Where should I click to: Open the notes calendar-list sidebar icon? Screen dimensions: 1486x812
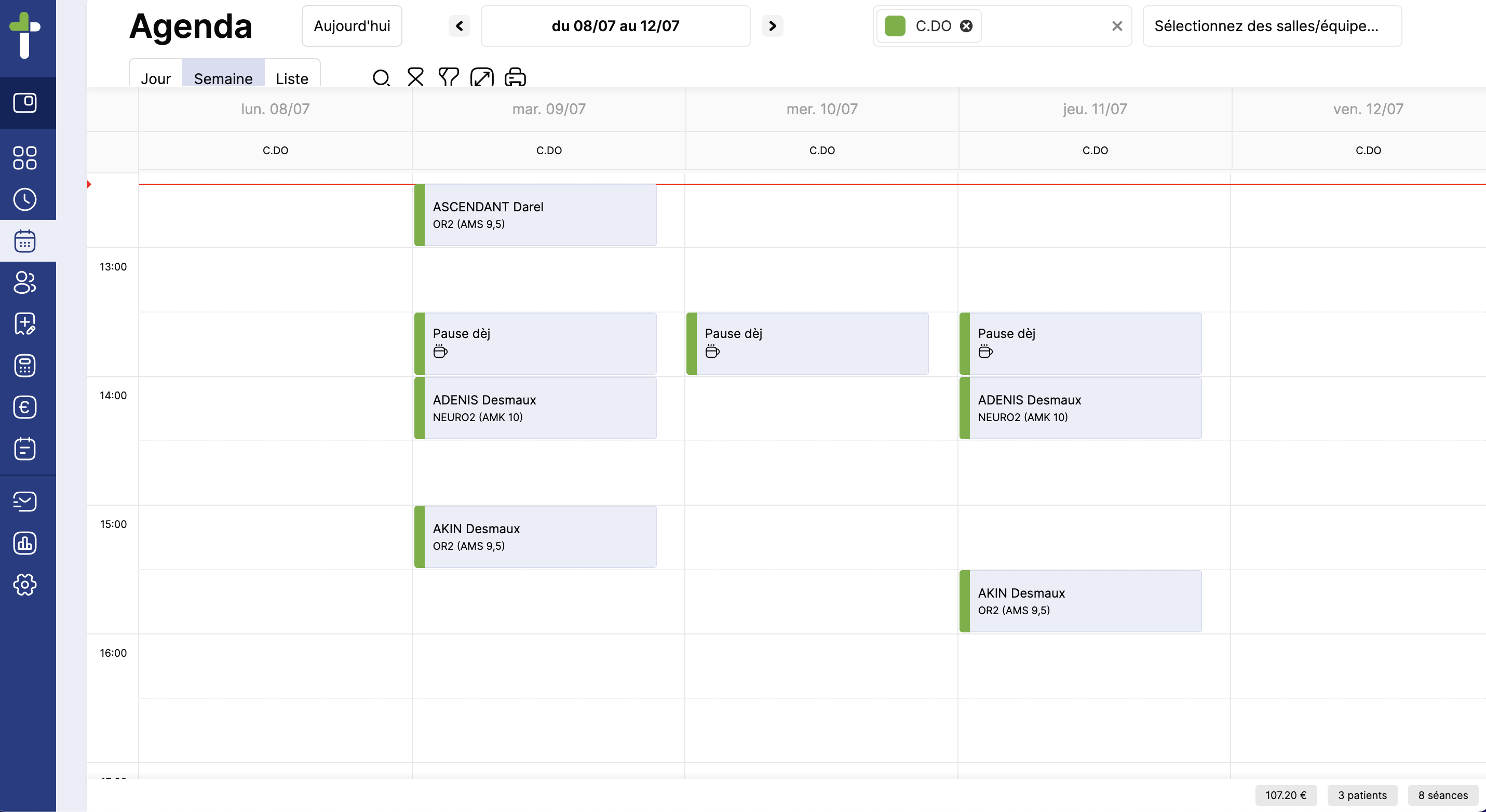(25, 449)
